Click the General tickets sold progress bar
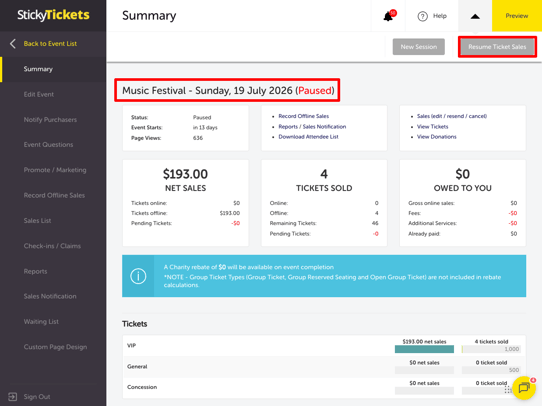The image size is (542, 406). coord(491,370)
